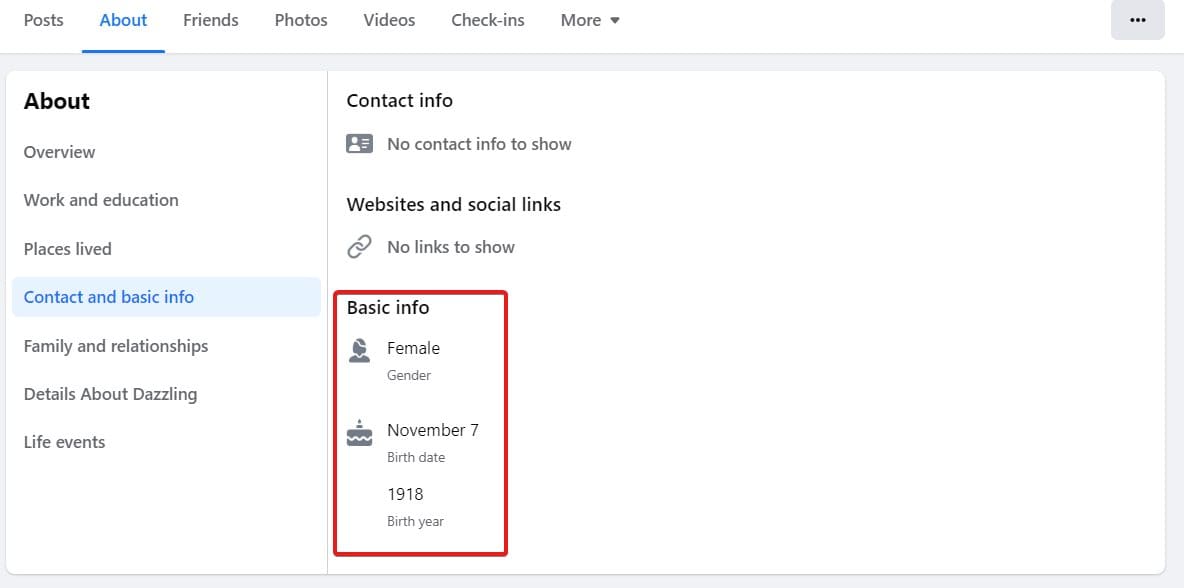Click the chain link icon
Image resolution: width=1184 pixels, height=588 pixels.
tap(359, 247)
